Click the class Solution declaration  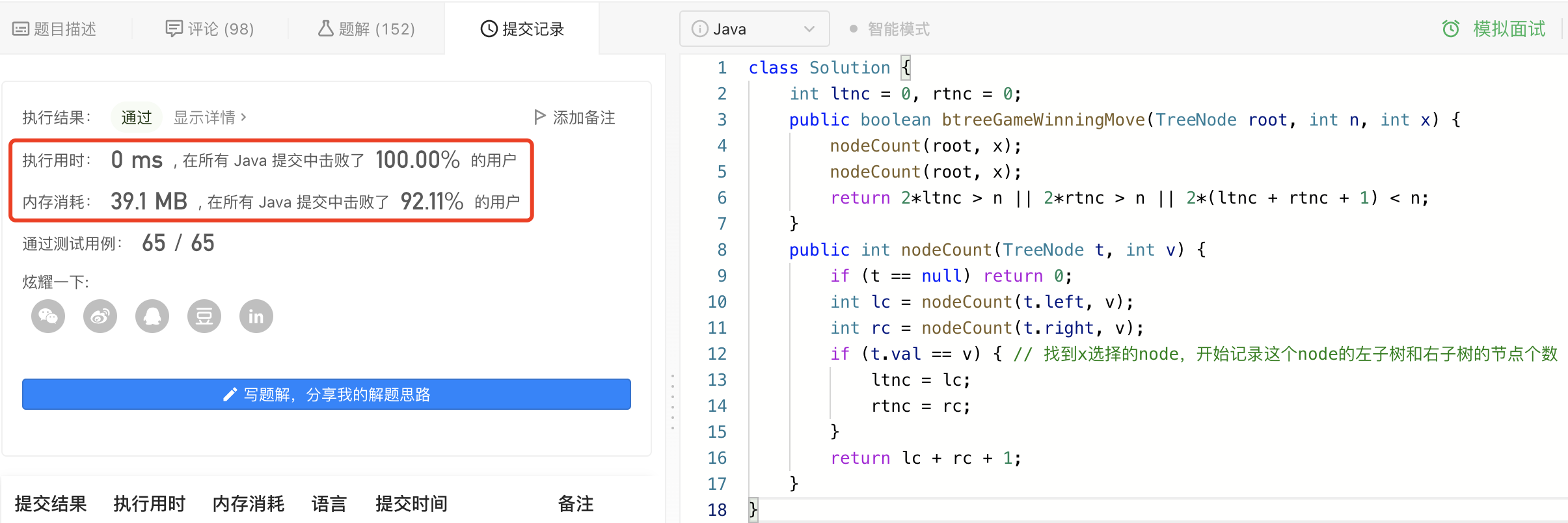(830, 68)
